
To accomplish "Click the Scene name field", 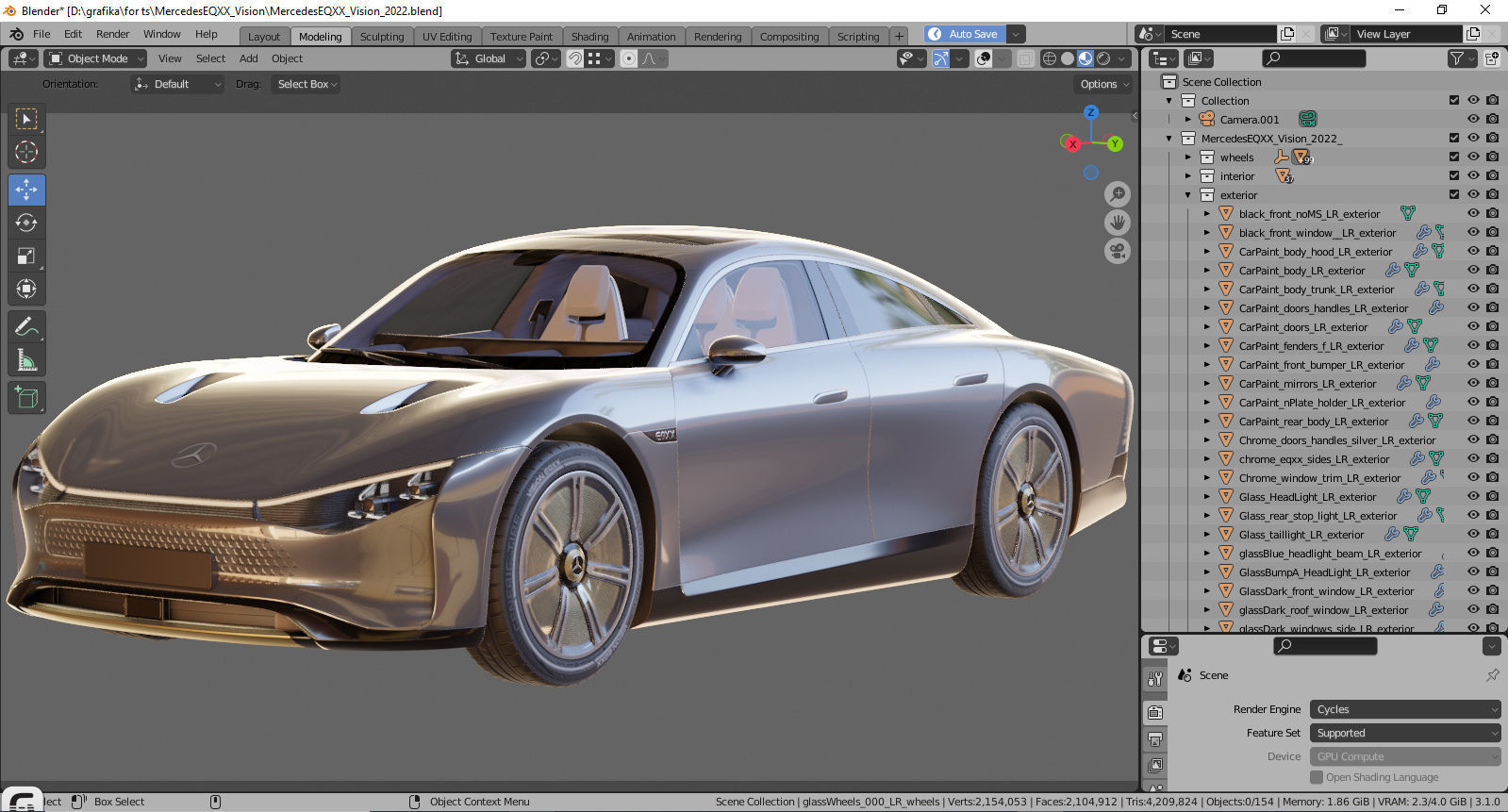I will point(1222,34).
